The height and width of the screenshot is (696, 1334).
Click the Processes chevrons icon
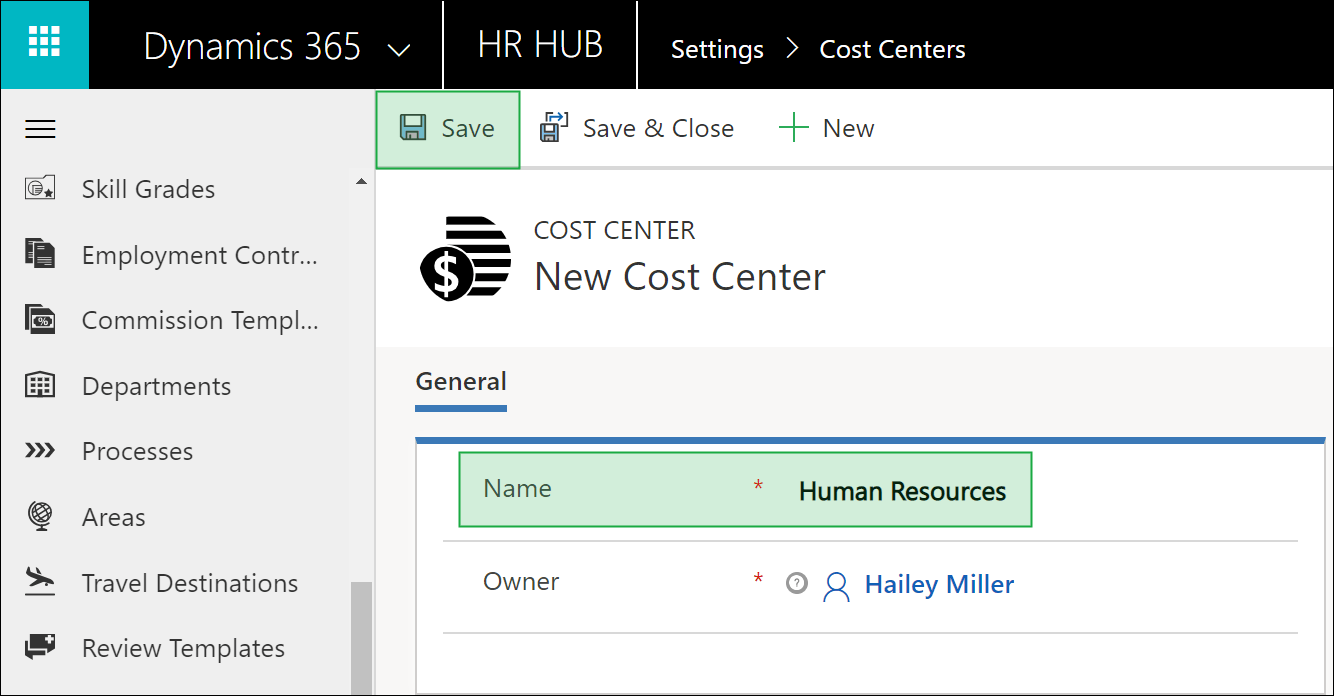point(40,451)
